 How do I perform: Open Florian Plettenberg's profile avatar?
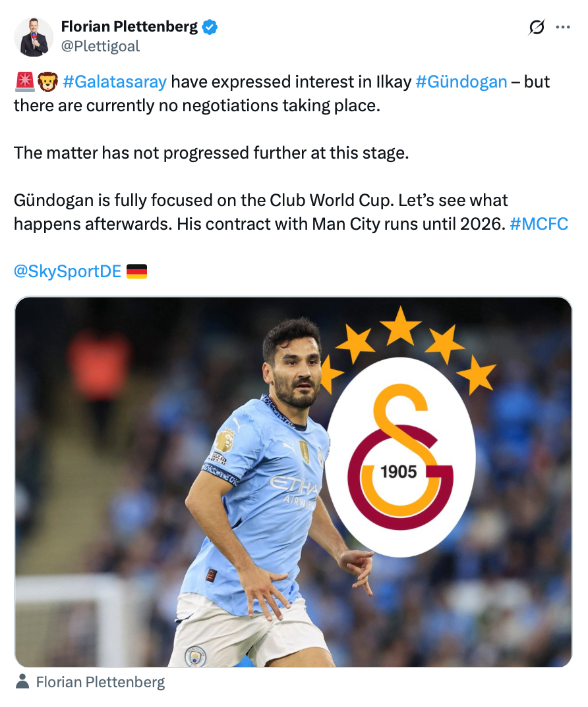(x=34, y=37)
